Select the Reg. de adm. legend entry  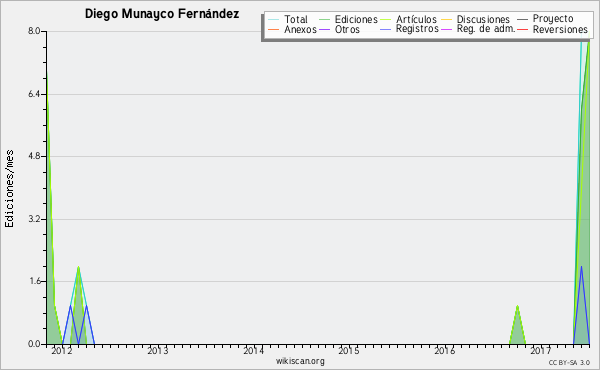pyautogui.click(x=486, y=29)
